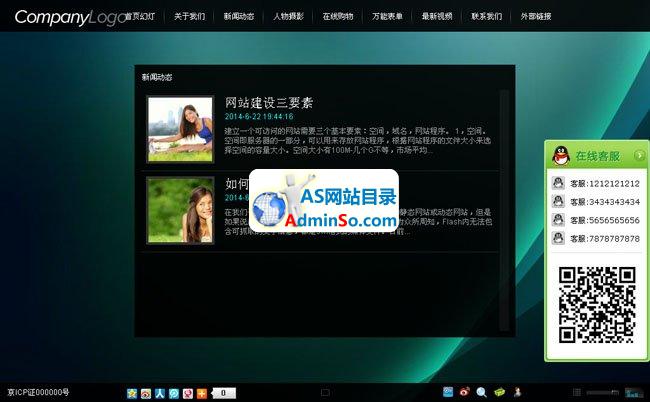Viewport: 650px width, 402px height.
Task: Click the 新闻动态 panel heading
Action: (x=157, y=77)
